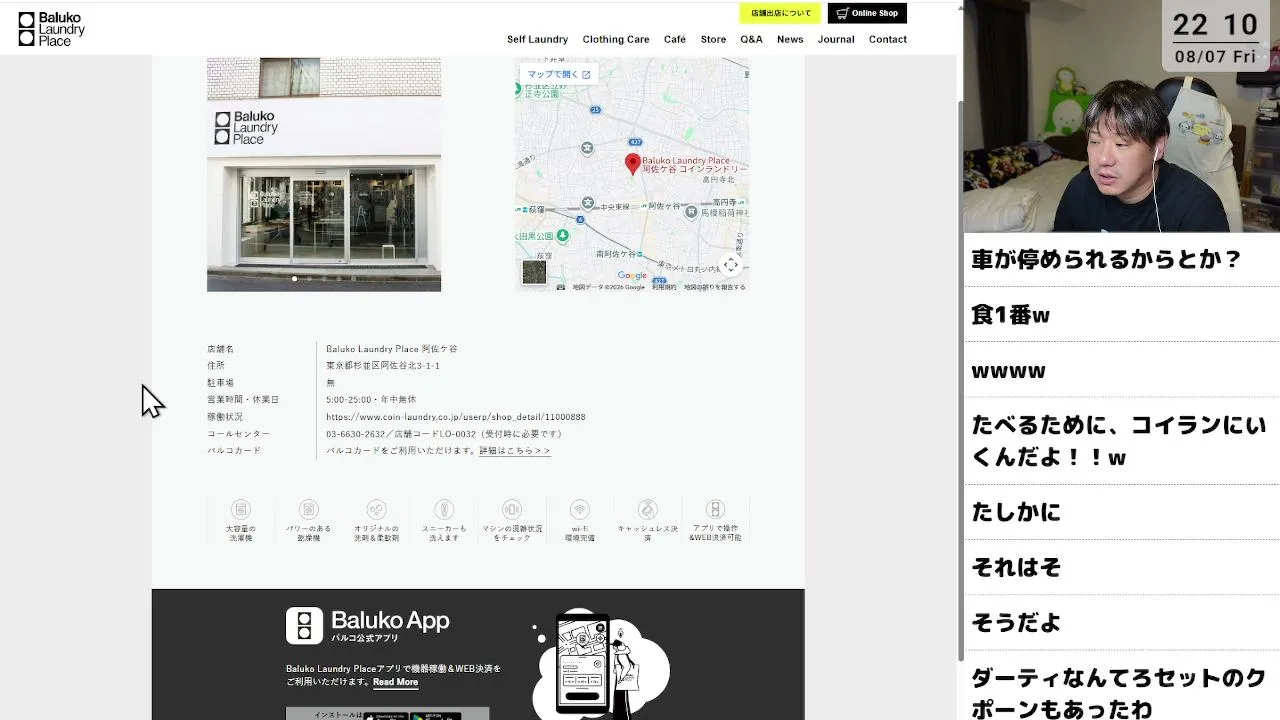Click the yellow 店舗出店について button
The image size is (1280, 720).
[780, 13]
